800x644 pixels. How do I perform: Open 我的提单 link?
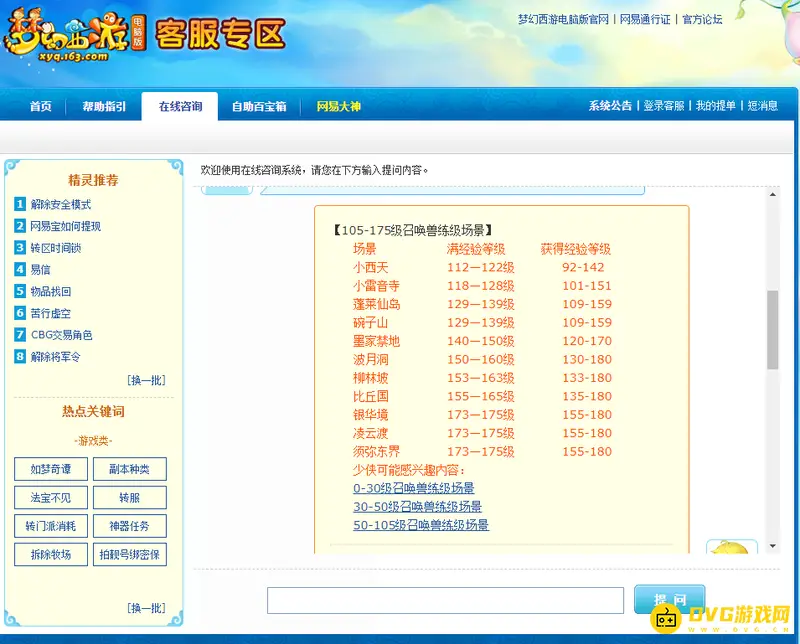point(716,106)
